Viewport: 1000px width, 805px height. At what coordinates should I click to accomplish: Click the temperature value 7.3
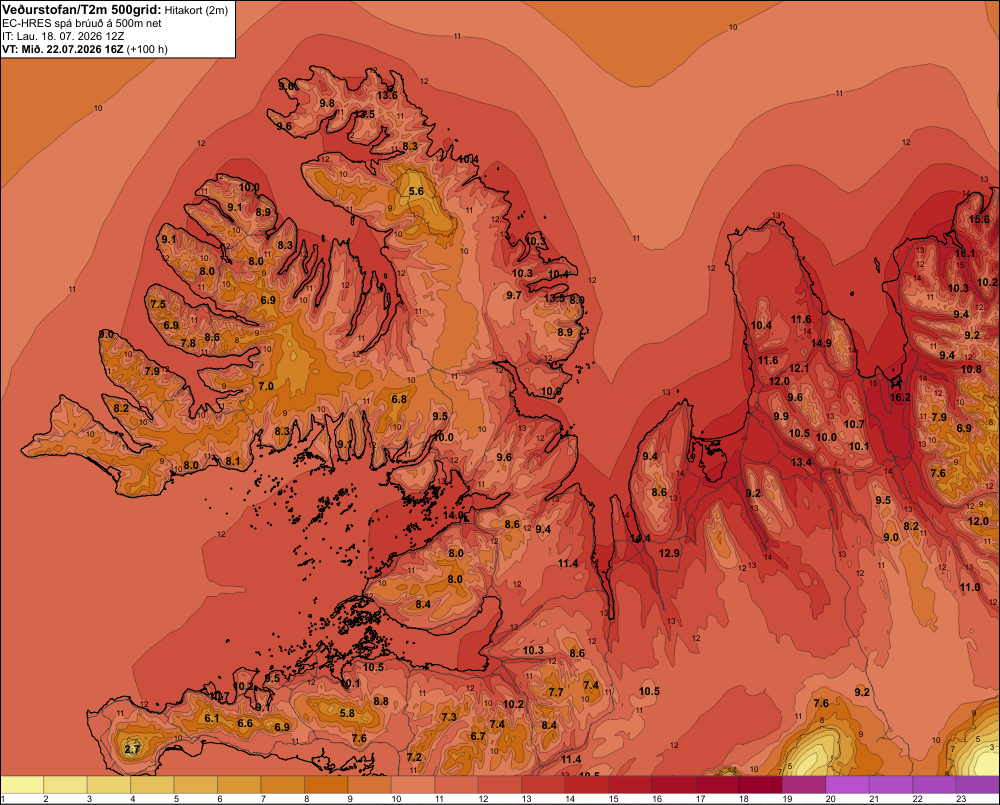449,717
